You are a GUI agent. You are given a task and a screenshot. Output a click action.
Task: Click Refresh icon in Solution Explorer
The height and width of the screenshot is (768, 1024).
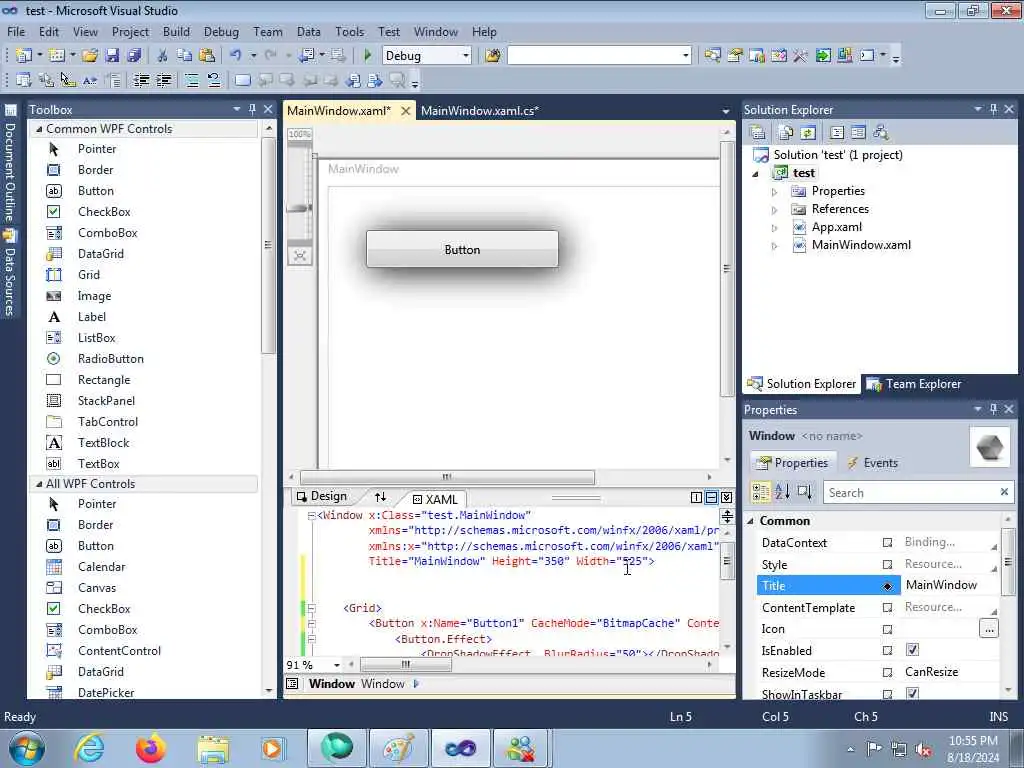click(808, 133)
